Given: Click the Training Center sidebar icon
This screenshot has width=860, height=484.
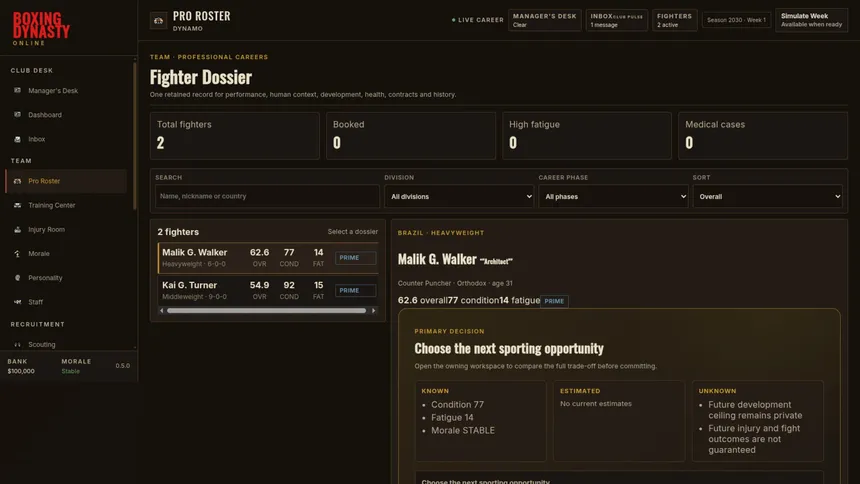Looking at the screenshot, I should [x=18, y=205].
